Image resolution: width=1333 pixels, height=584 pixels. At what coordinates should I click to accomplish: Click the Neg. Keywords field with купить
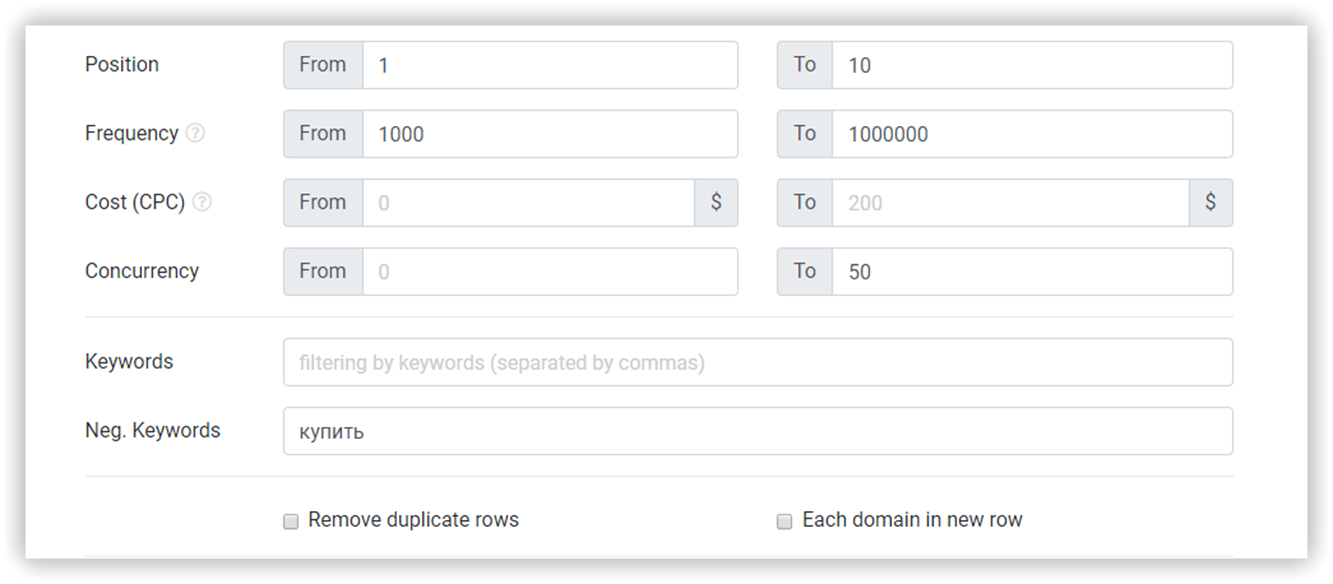click(758, 431)
